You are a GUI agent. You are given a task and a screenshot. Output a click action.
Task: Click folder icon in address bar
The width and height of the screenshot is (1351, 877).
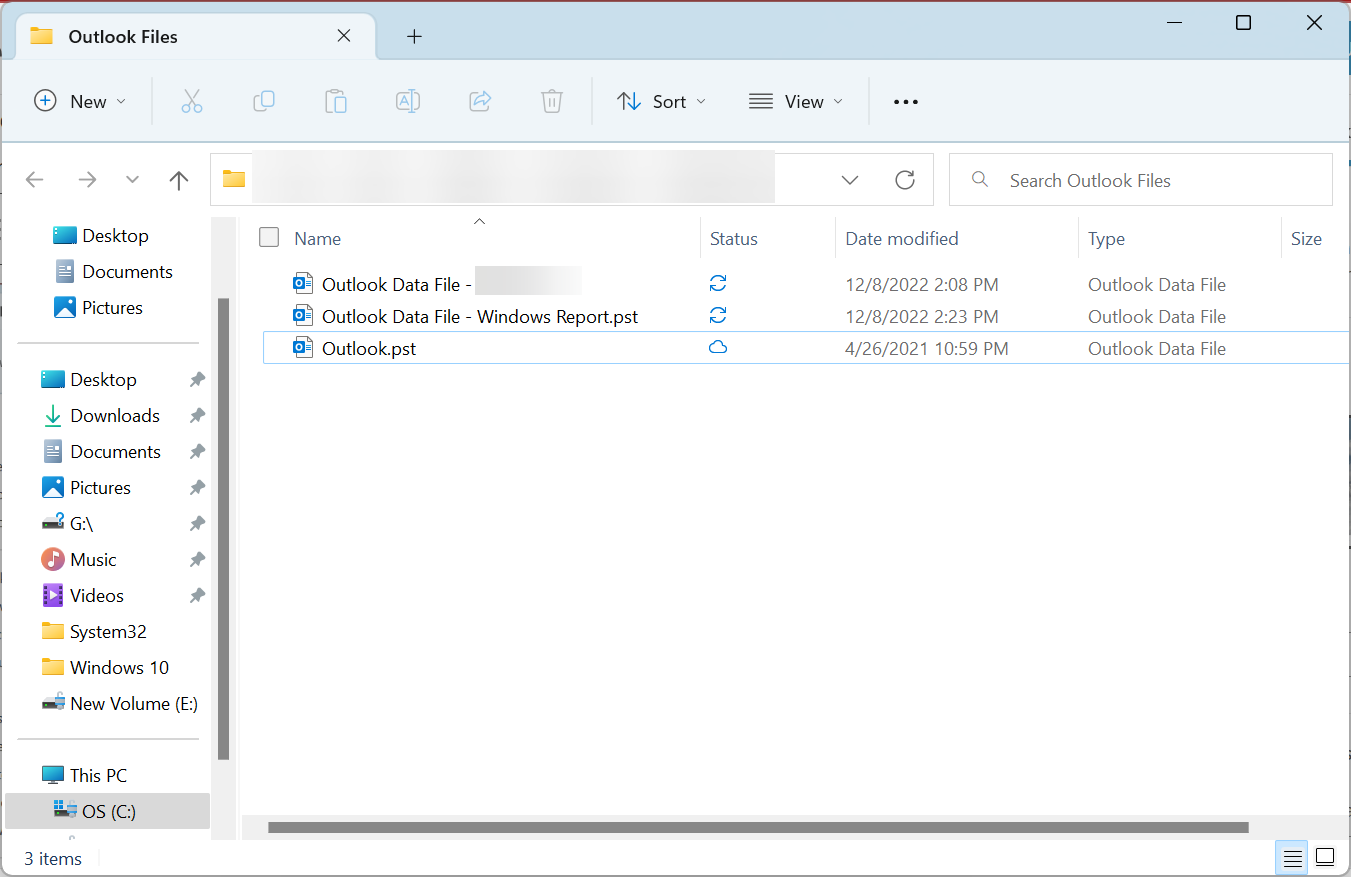234,179
